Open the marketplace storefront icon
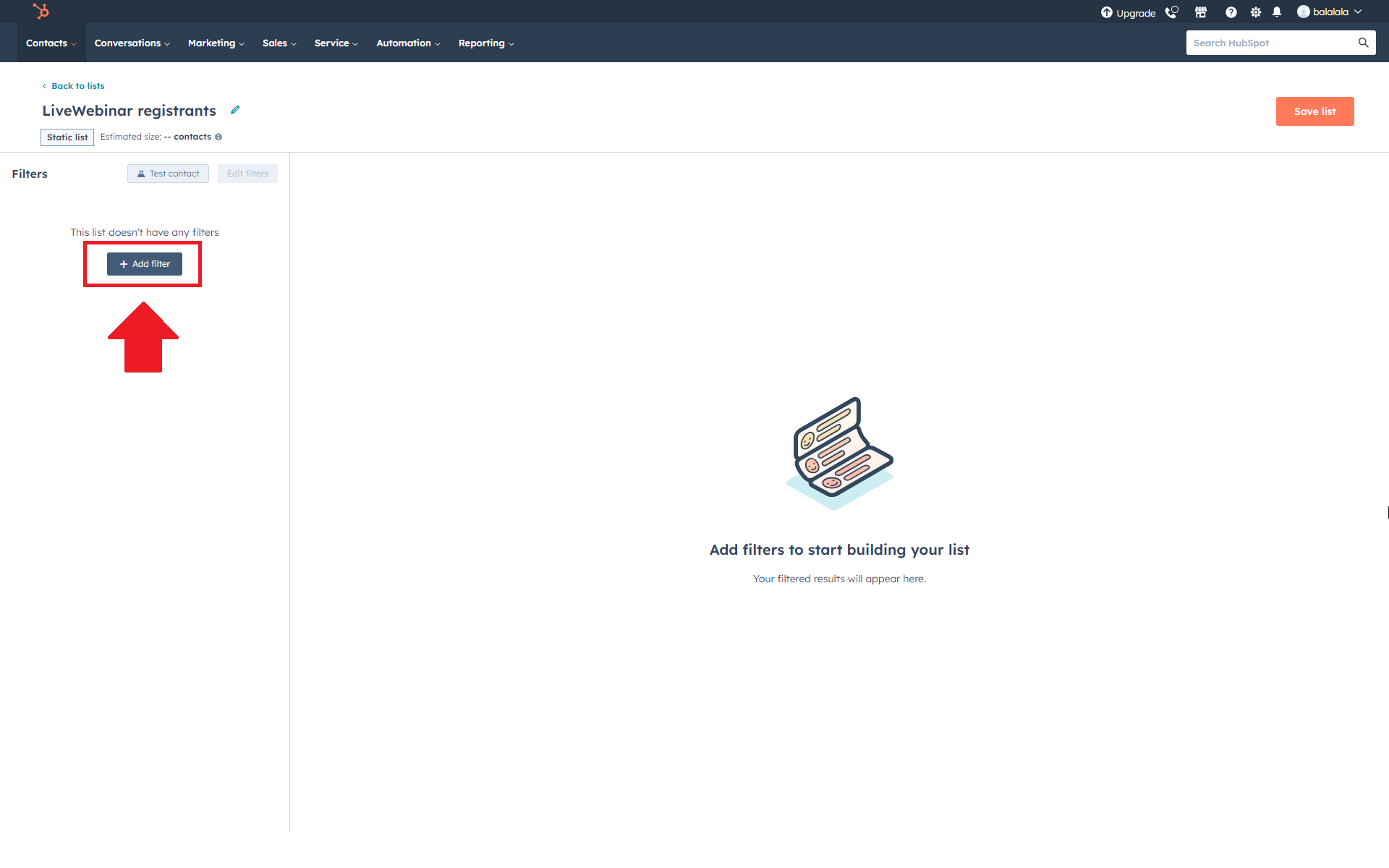The width and height of the screenshot is (1389, 868). 1201,12
